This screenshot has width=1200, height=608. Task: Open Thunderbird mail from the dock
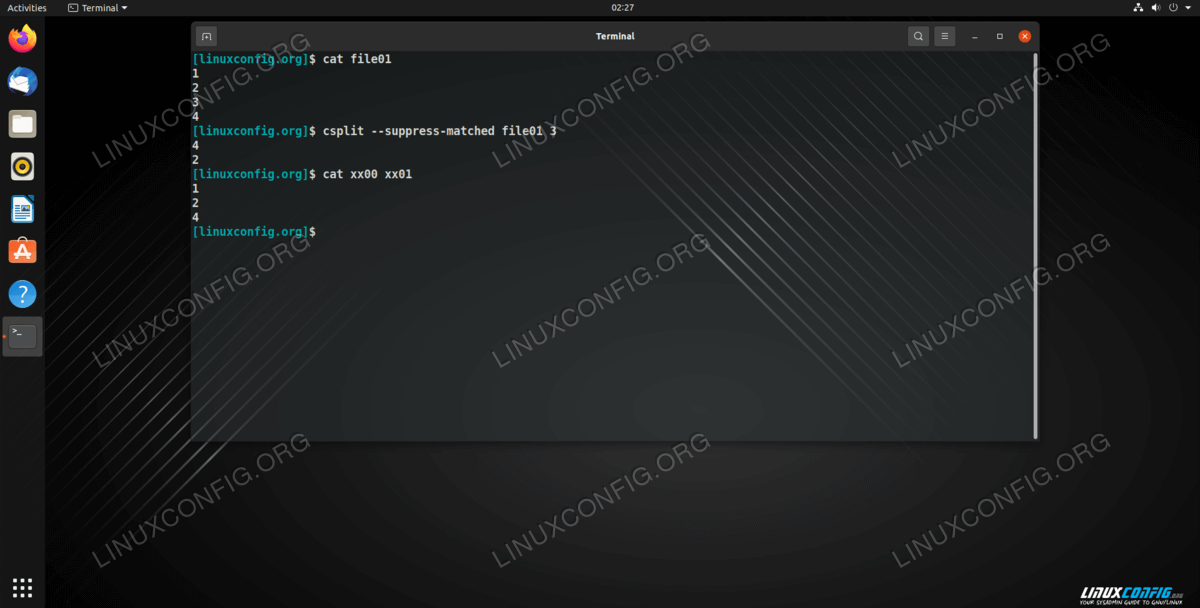point(22,82)
